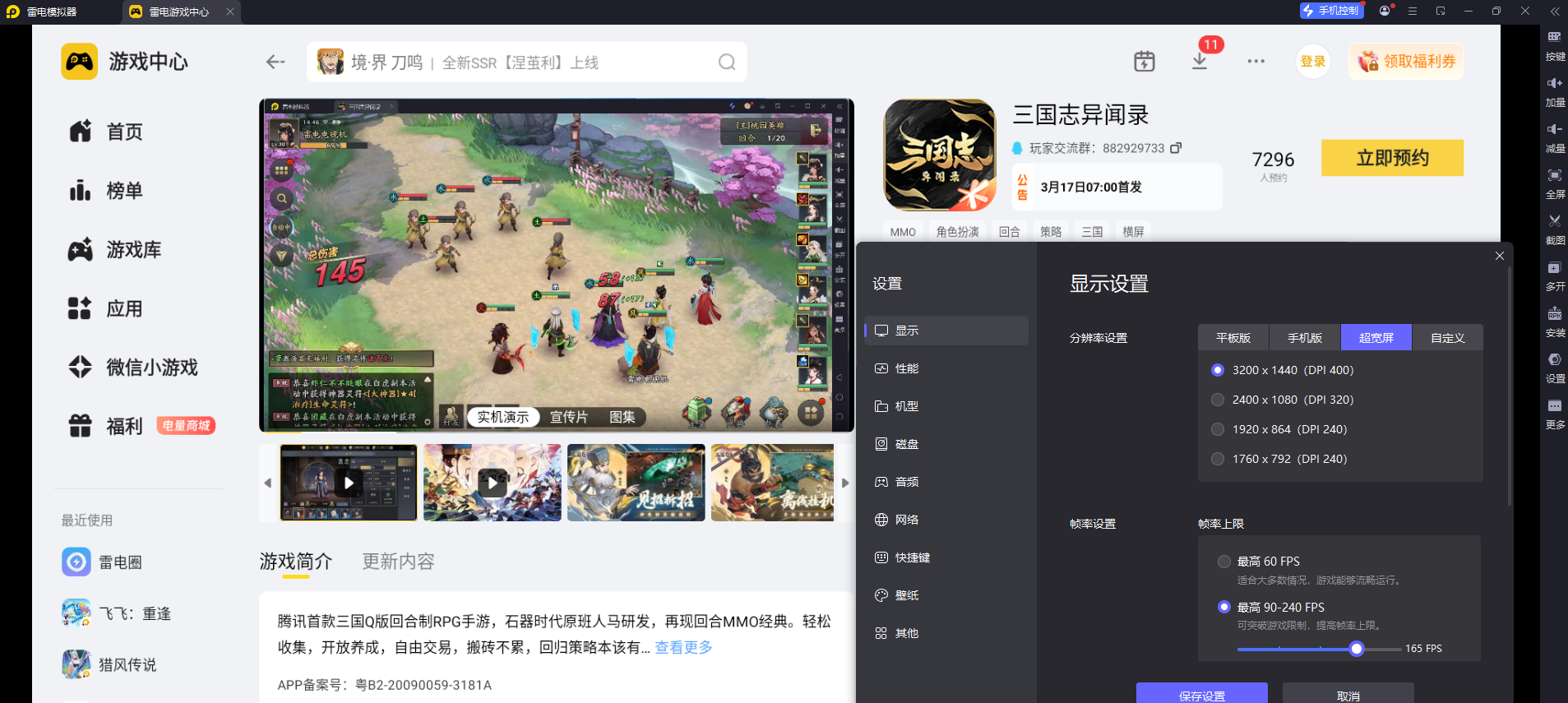Open 机型 settings category
The height and width of the screenshot is (703, 1568).
[946, 406]
